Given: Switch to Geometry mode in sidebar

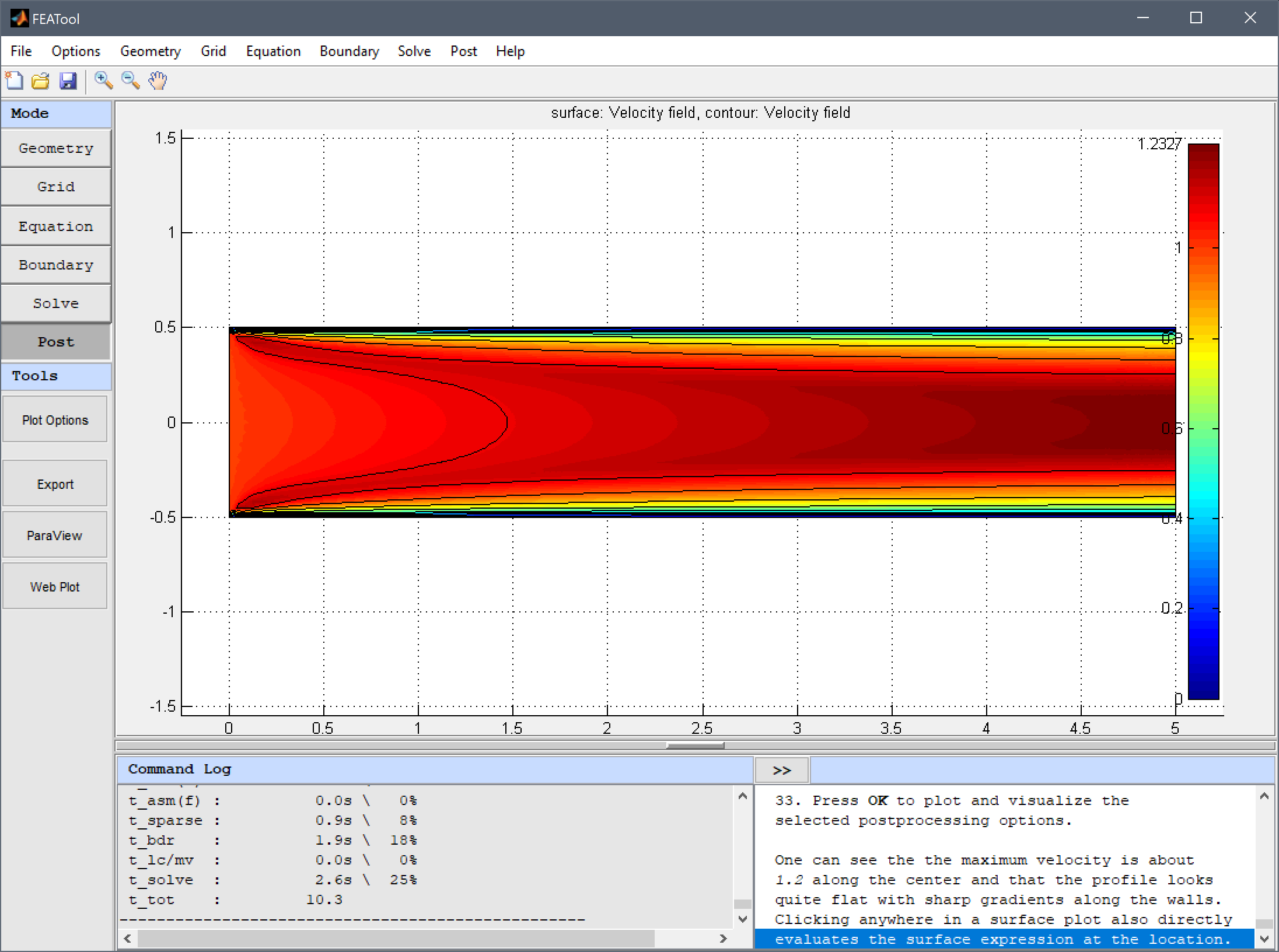Looking at the screenshot, I should pos(56,148).
